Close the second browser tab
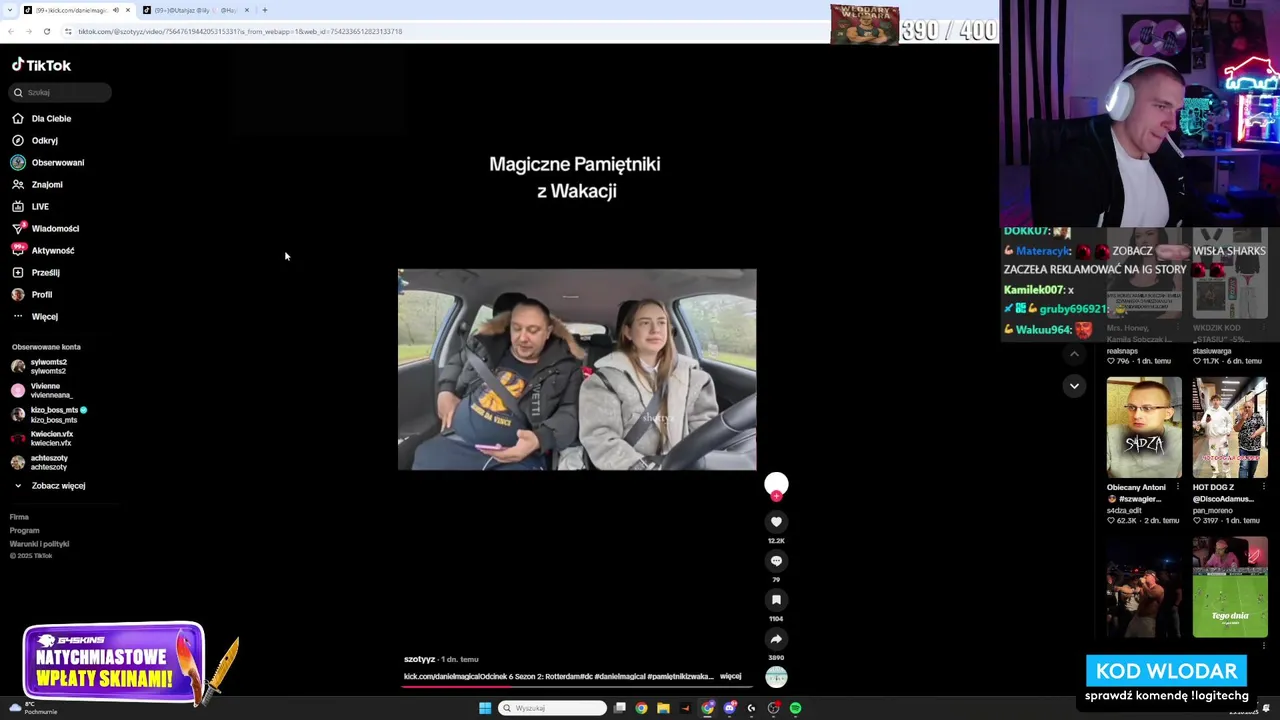 pos(246,10)
